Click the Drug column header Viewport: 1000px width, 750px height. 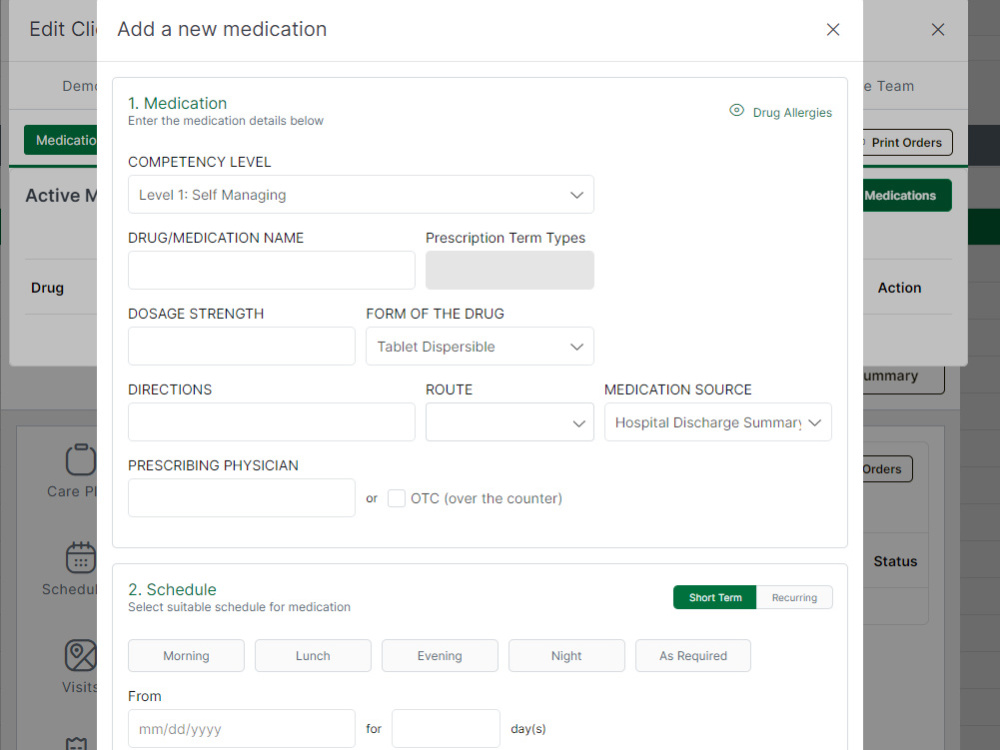point(47,288)
